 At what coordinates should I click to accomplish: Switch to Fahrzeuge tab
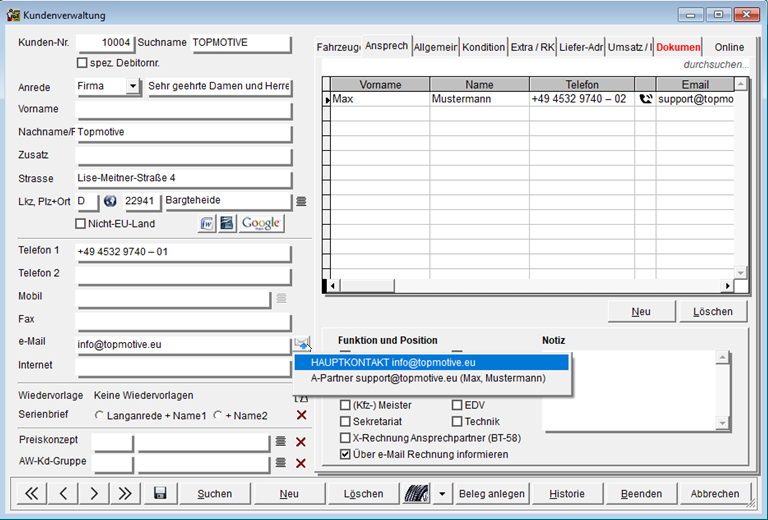pos(338,47)
